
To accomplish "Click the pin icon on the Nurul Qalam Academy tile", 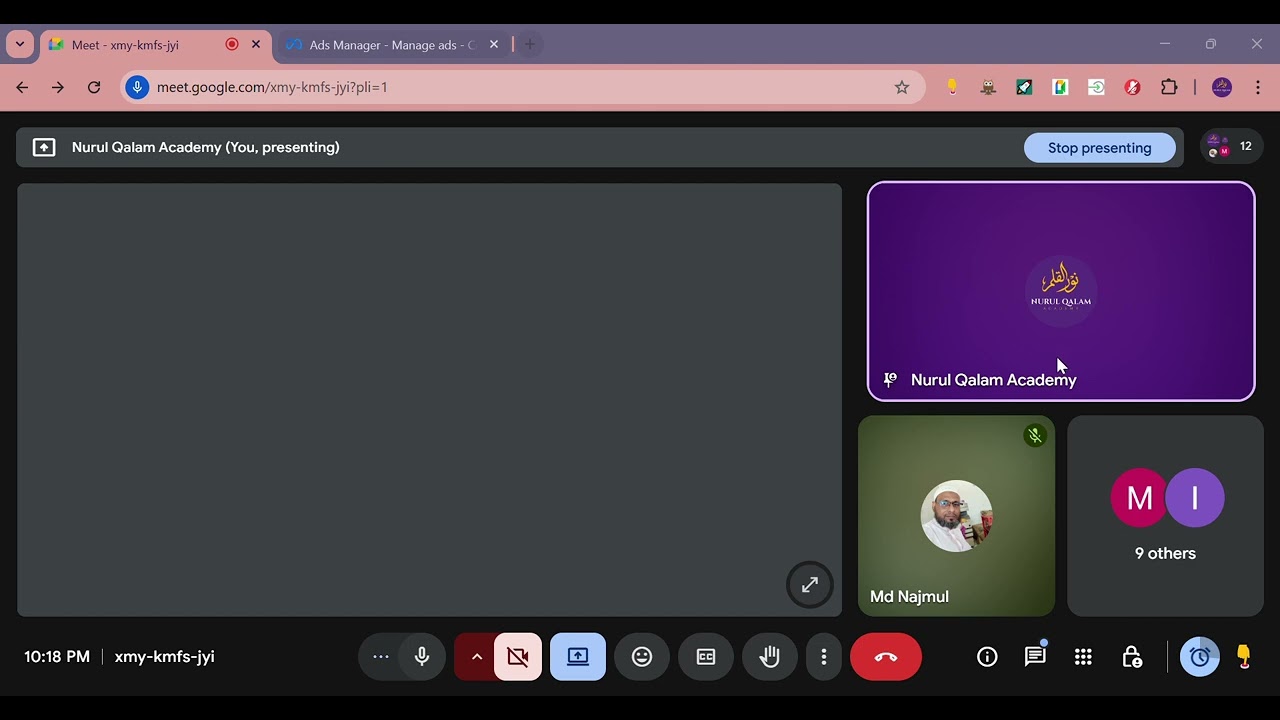I will 889,380.
